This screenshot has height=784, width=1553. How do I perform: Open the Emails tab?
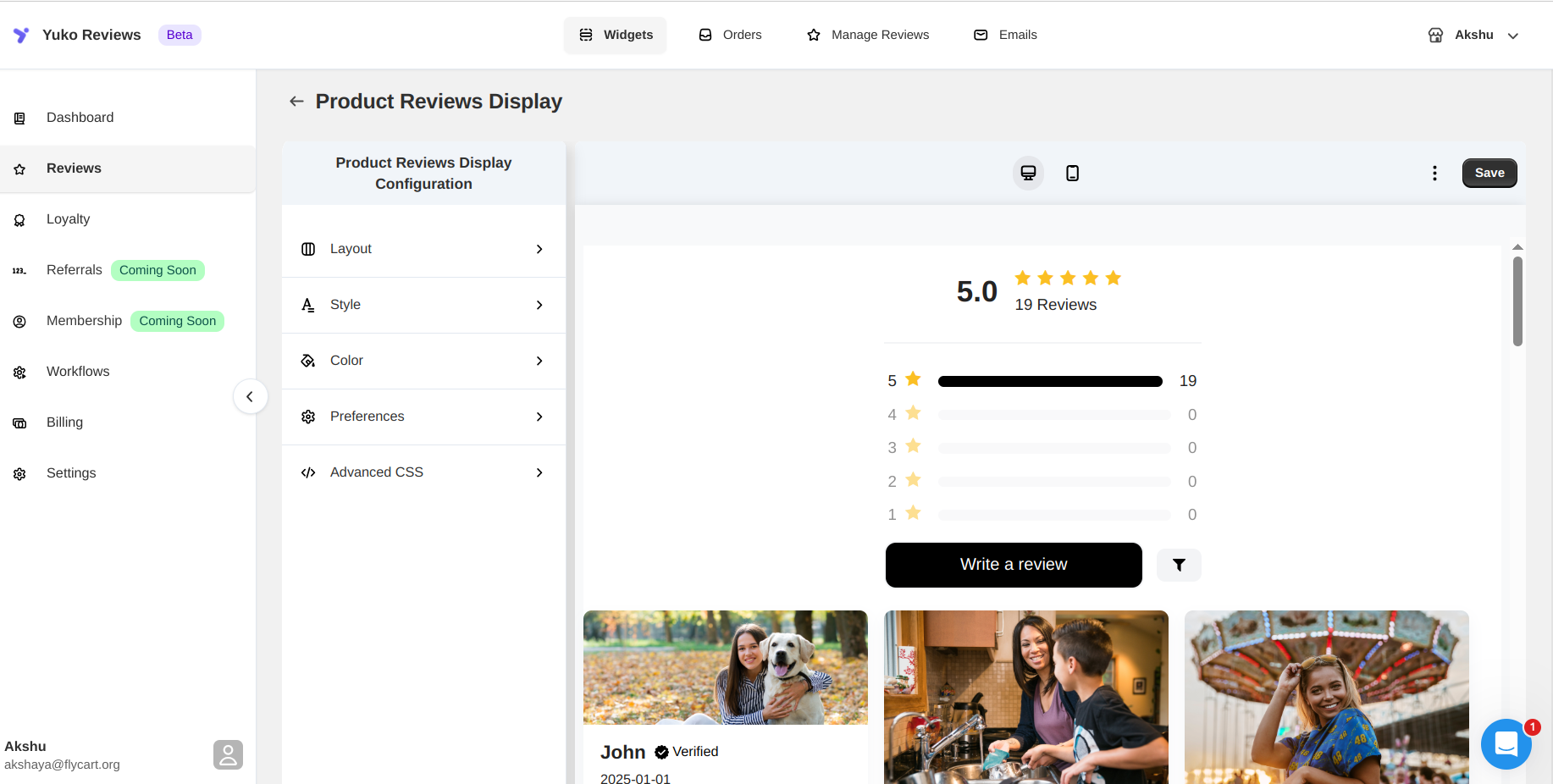pyautogui.click(x=1005, y=35)
